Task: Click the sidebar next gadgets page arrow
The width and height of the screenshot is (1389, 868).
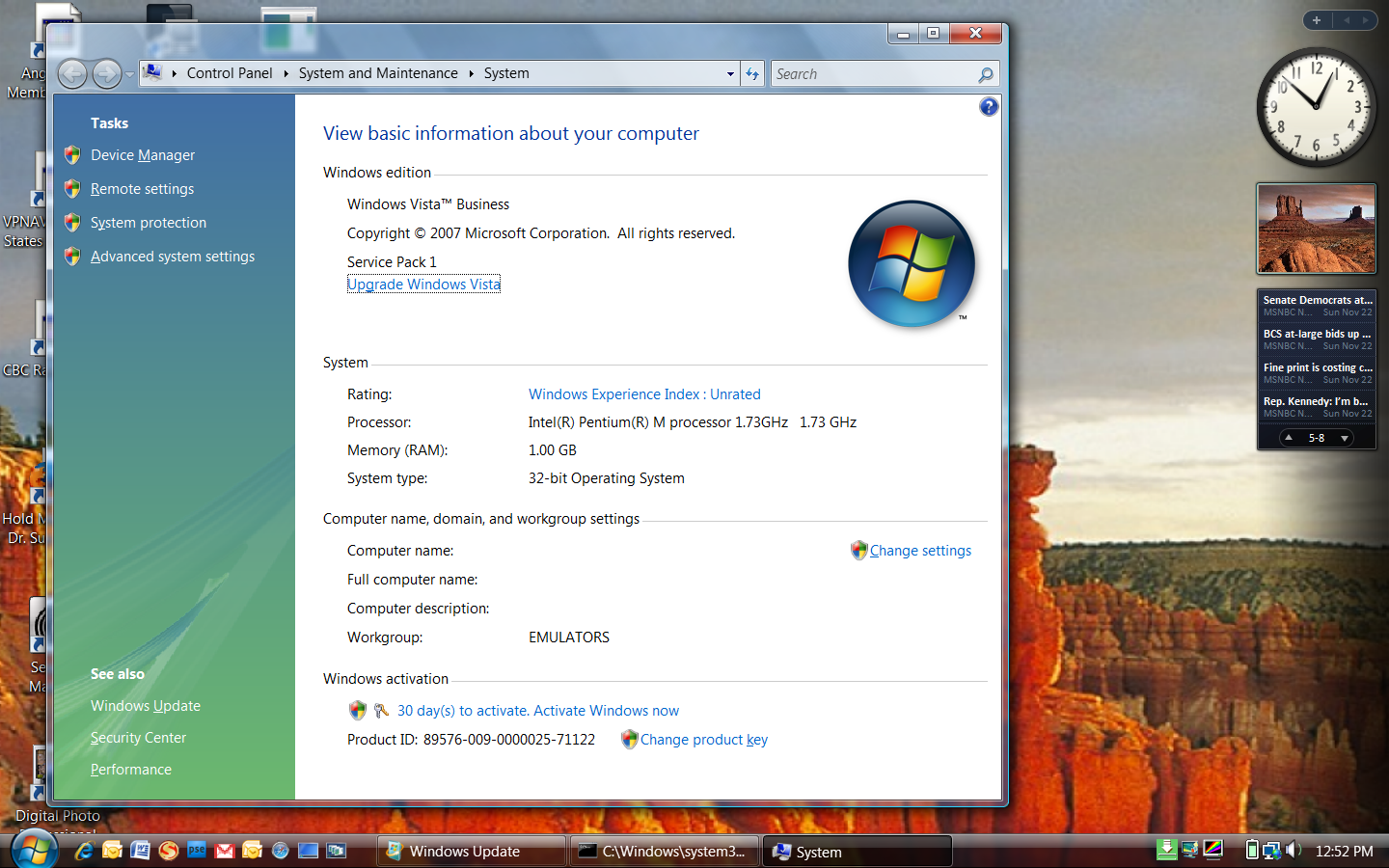Action: coord(1366,20)
